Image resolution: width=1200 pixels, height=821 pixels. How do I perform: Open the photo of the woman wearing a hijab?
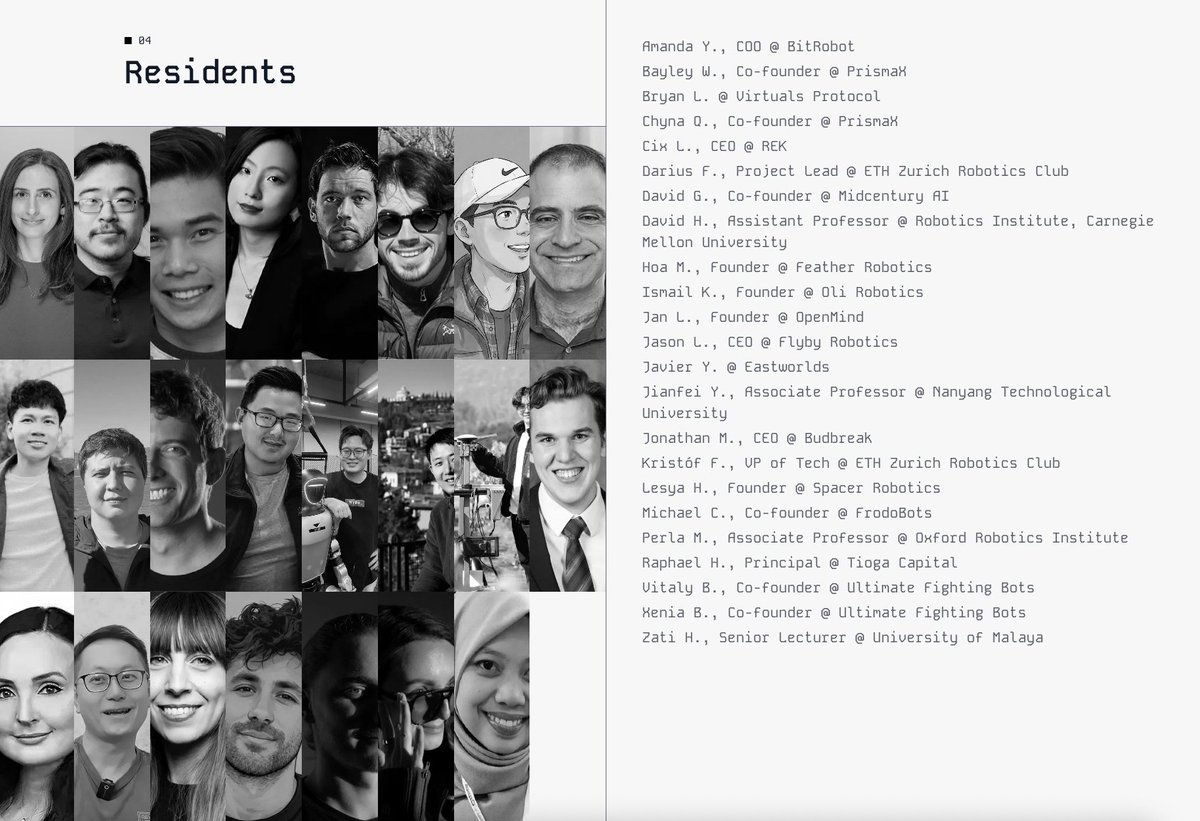(491, 705)
